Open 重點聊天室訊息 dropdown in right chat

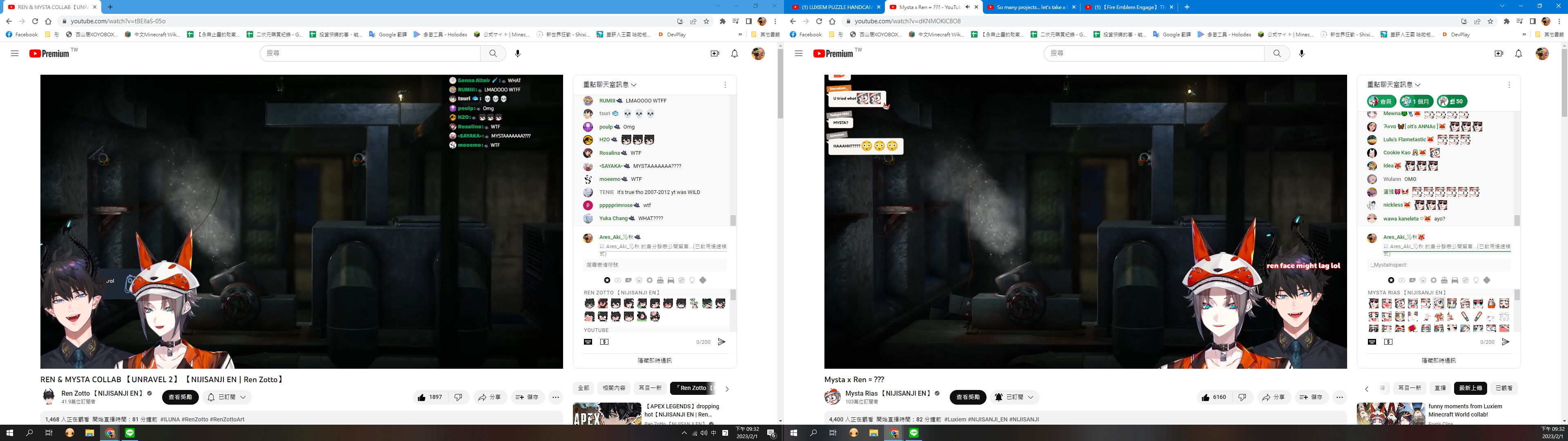(1394, 85)
